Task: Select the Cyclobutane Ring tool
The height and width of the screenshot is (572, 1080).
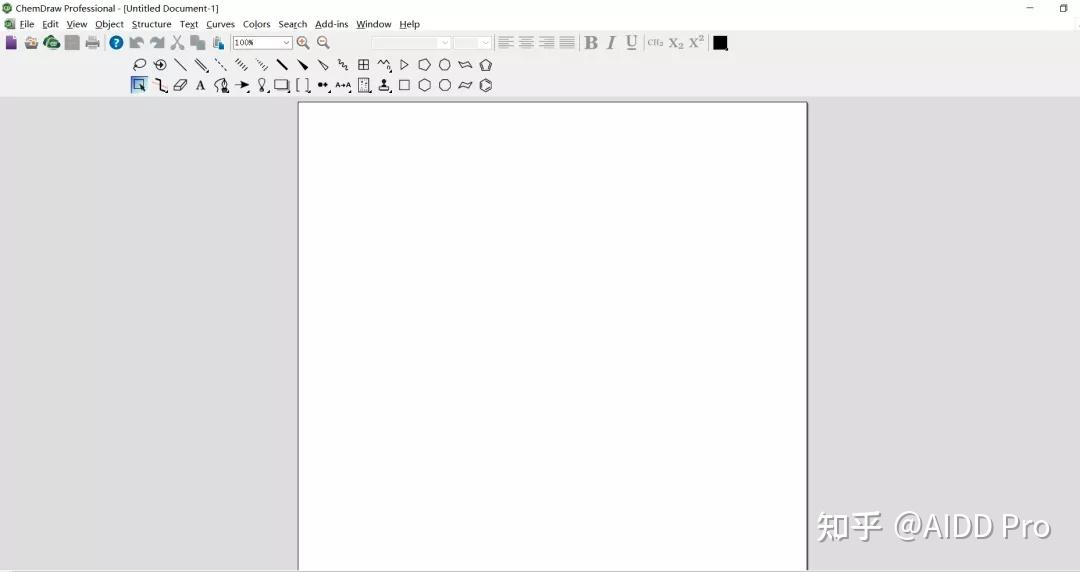Action: [404, 85]
